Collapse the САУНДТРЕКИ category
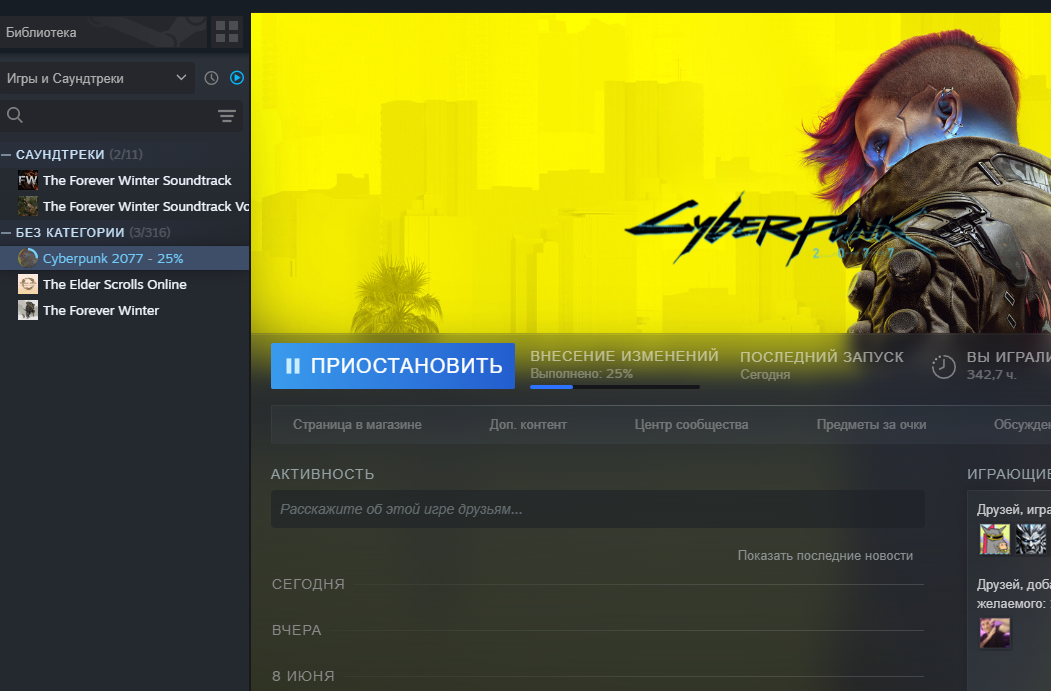Screen dimensions: 1051x691 [x=6, y=154]
